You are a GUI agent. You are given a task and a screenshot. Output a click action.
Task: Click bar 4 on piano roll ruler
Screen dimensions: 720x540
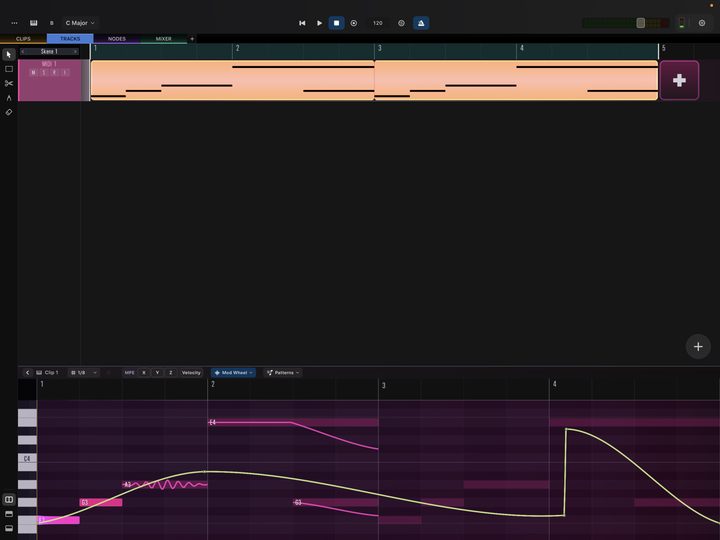tap(554, 384)
